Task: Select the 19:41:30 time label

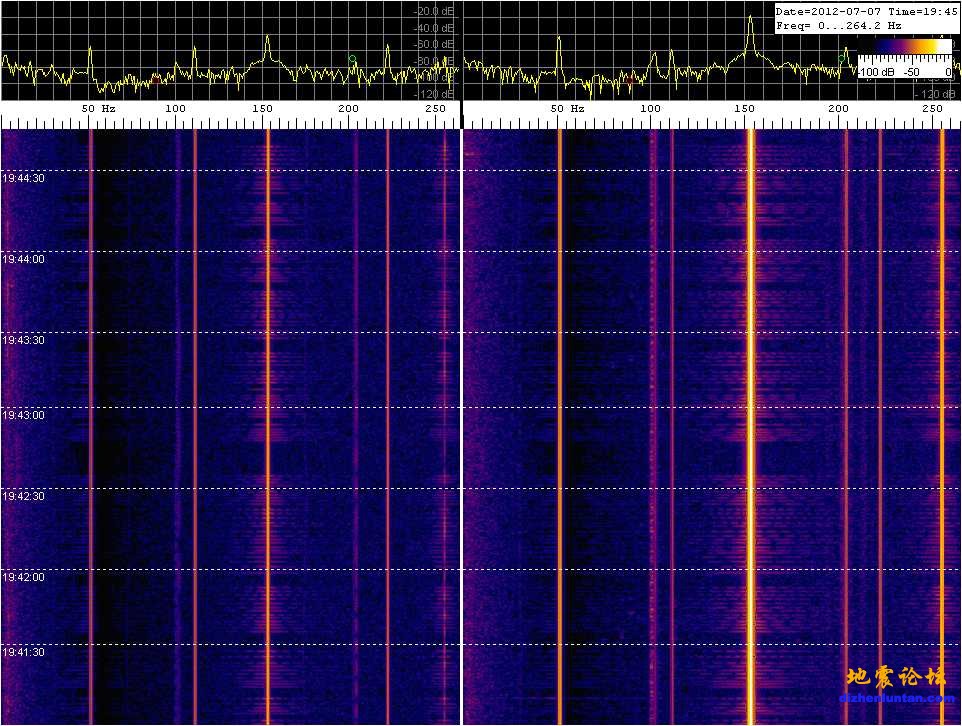Action: (23, 652)
